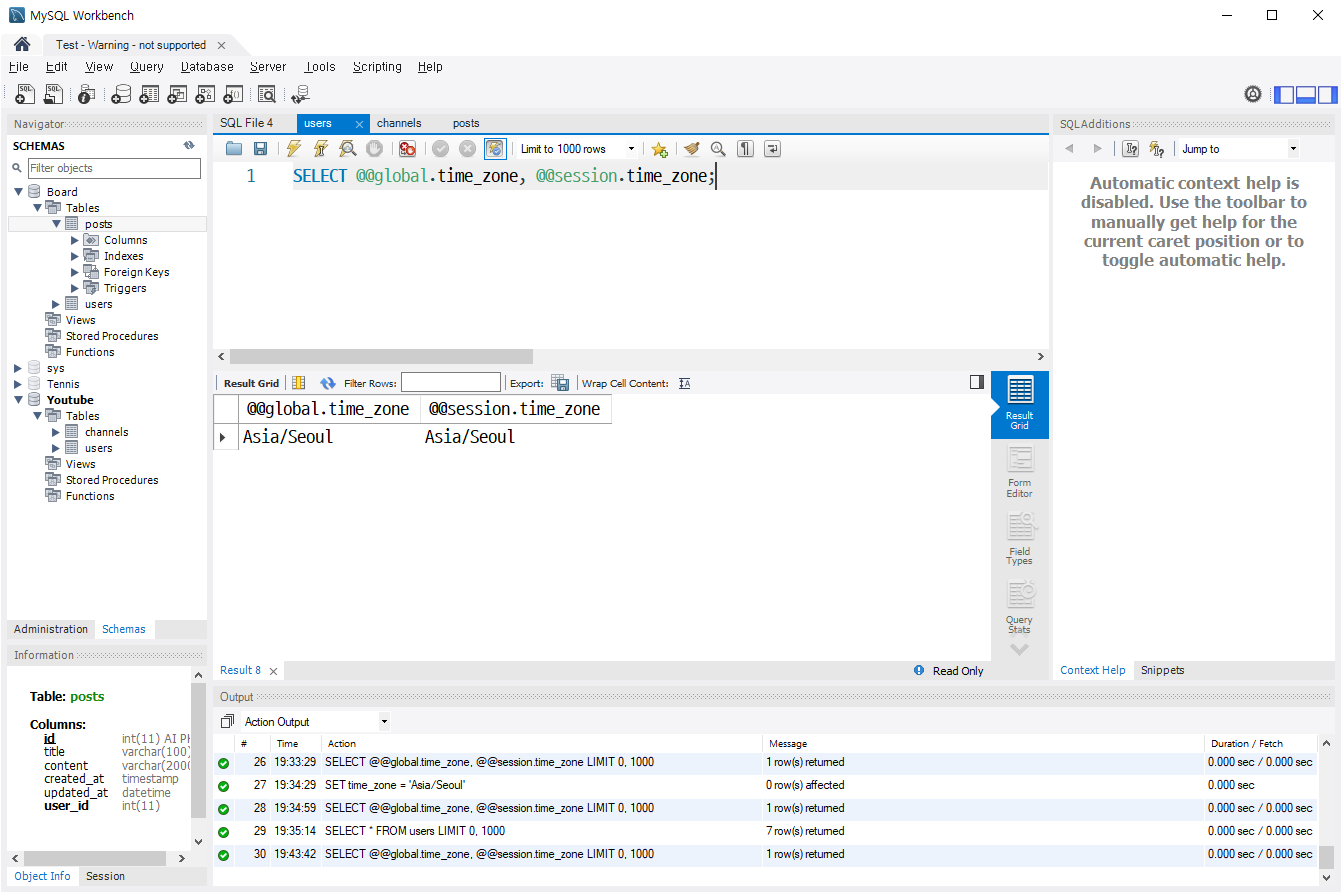Switch to the channels editor tab
The height and width of the screenshot is (893, 1342).
[x=399, y=123]
